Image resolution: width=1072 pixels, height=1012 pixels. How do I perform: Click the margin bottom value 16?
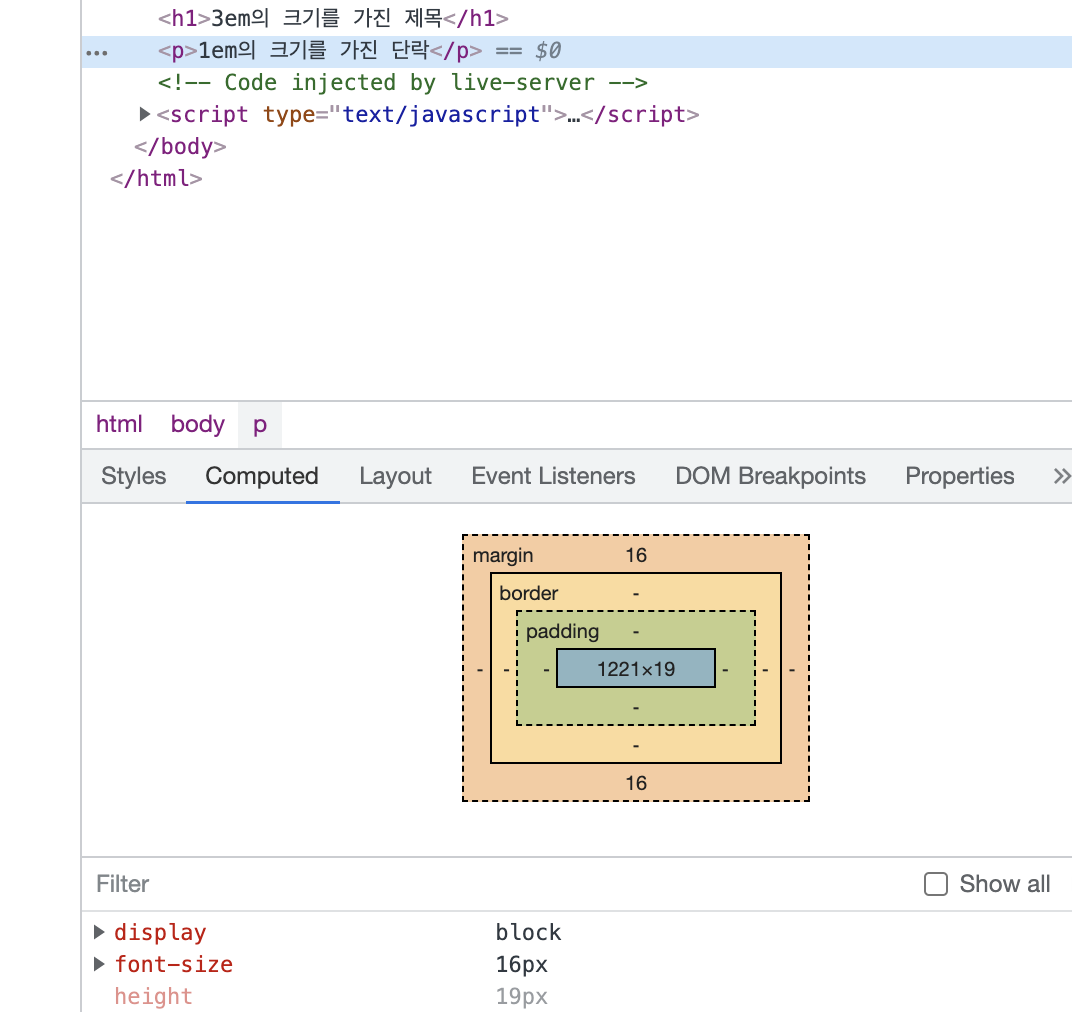point(636,783)
